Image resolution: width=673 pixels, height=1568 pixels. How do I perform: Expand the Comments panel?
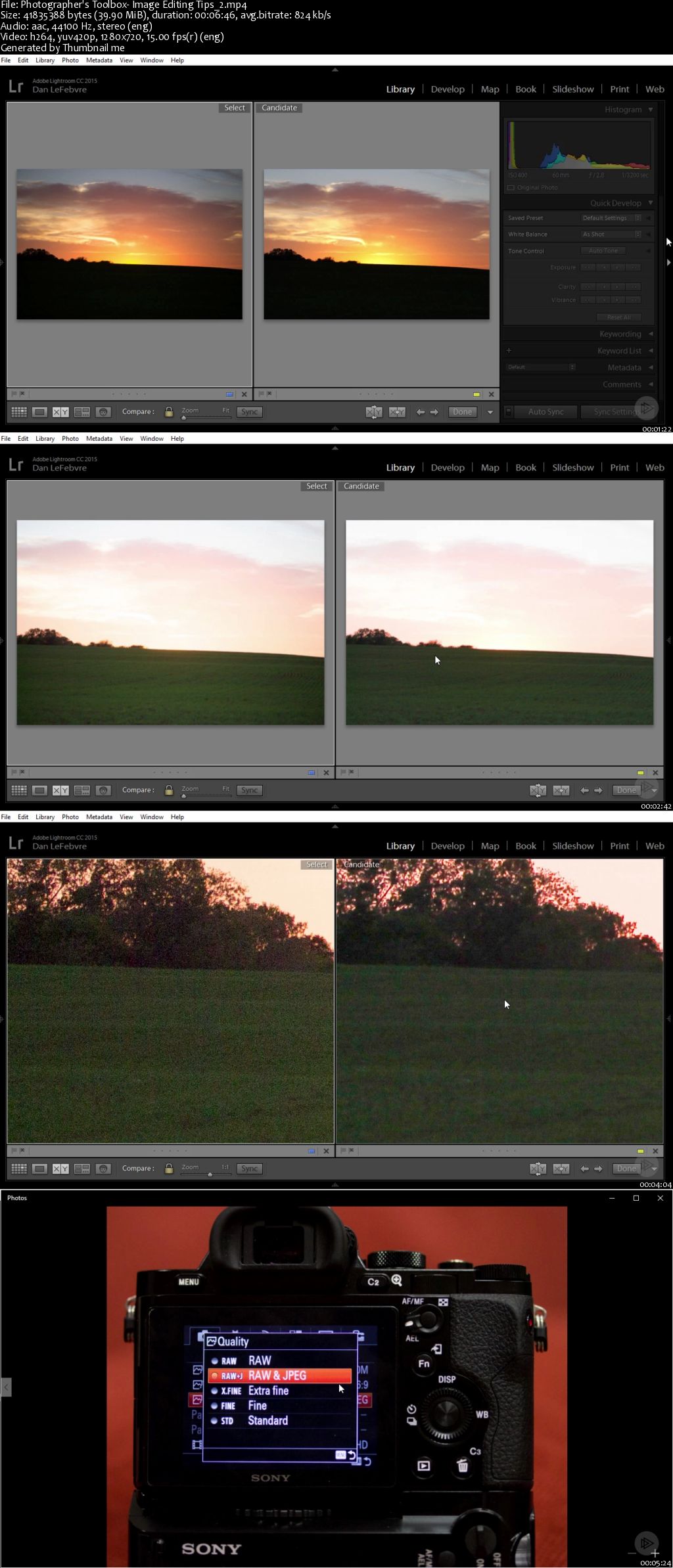651,385
